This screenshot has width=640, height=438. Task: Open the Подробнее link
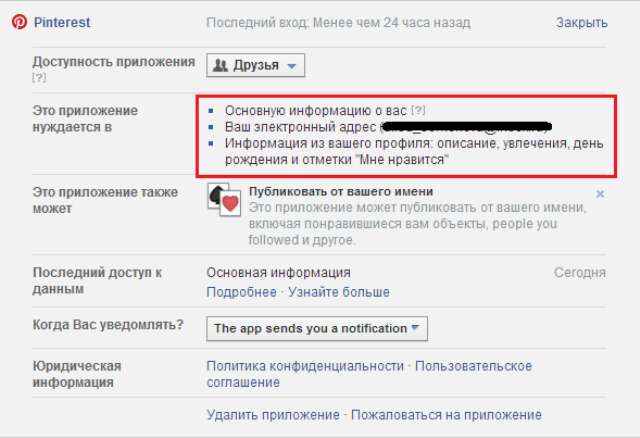click(241, 292)
